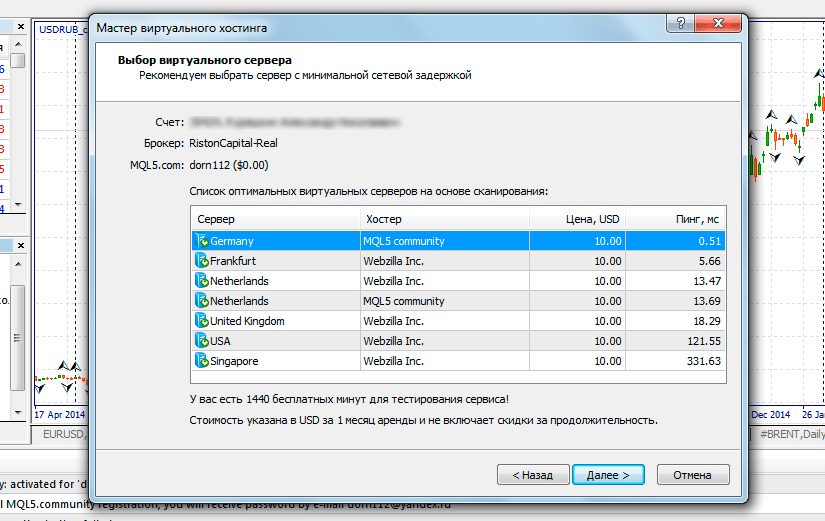
Task: Close the lower left panel with X
Action: (21, 245)
